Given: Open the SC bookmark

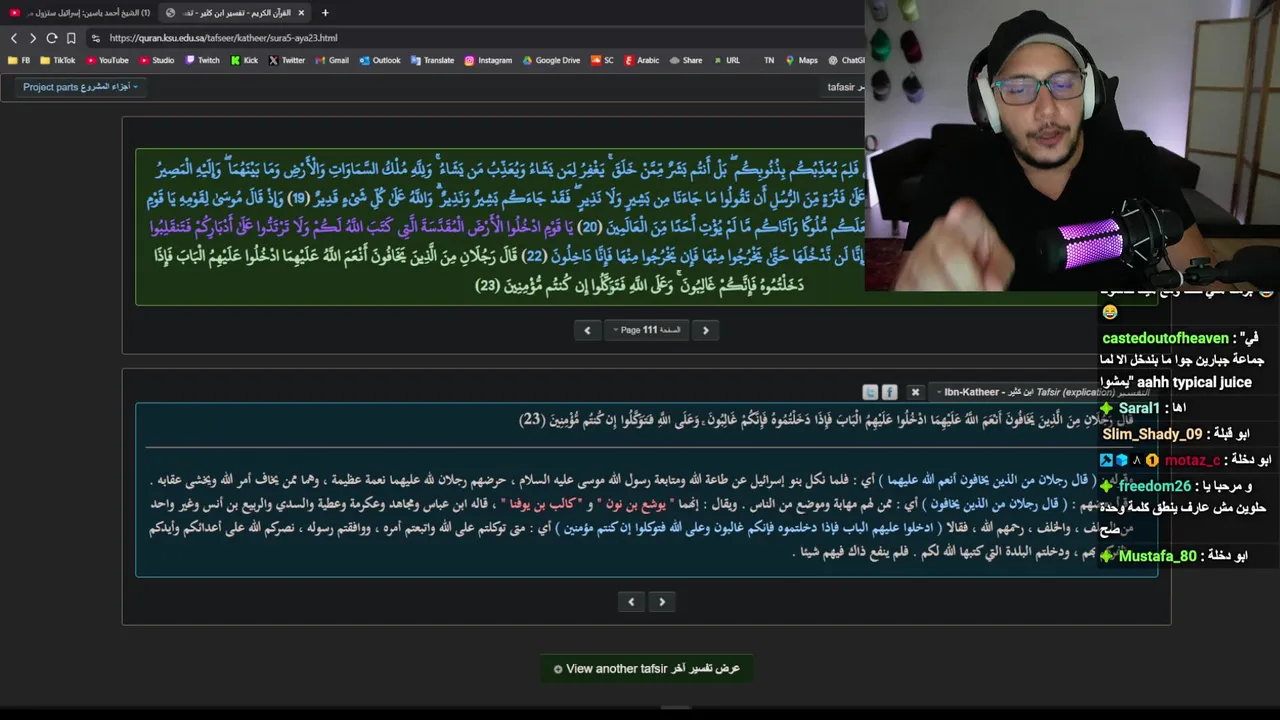Looking at the screenshot, I should pos(602,60).
